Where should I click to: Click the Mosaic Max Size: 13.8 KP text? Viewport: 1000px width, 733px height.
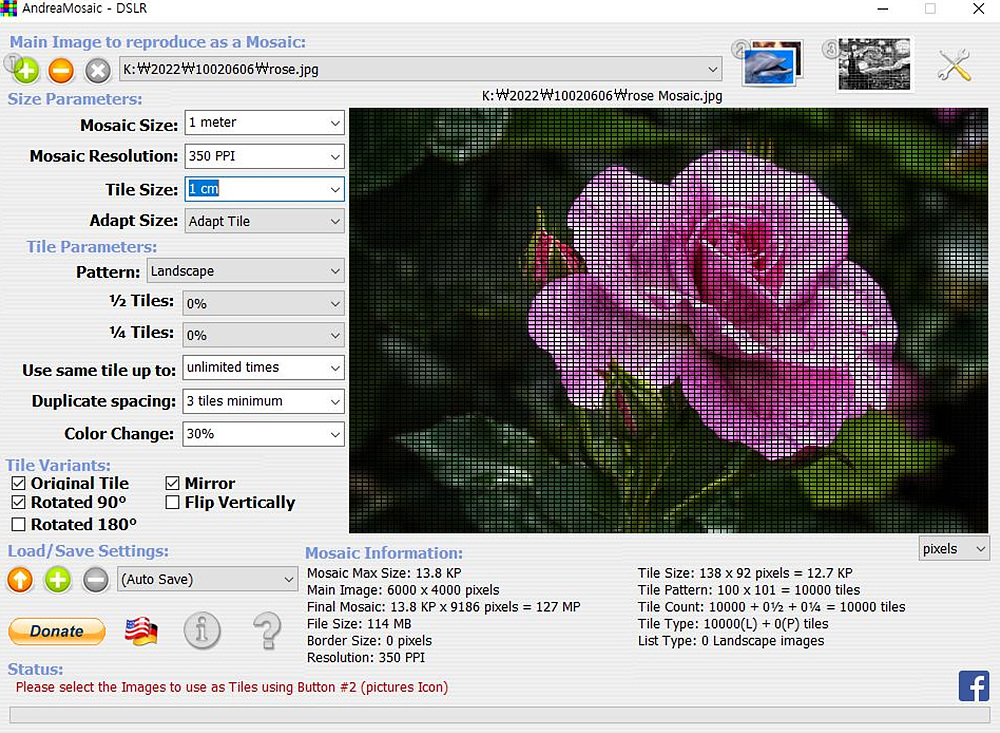pos(384,573)
